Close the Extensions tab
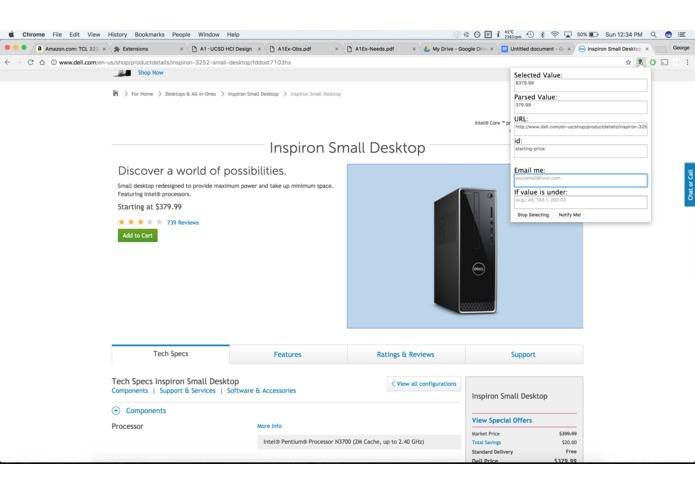The image size is (695, 494). tap(181, 49)
